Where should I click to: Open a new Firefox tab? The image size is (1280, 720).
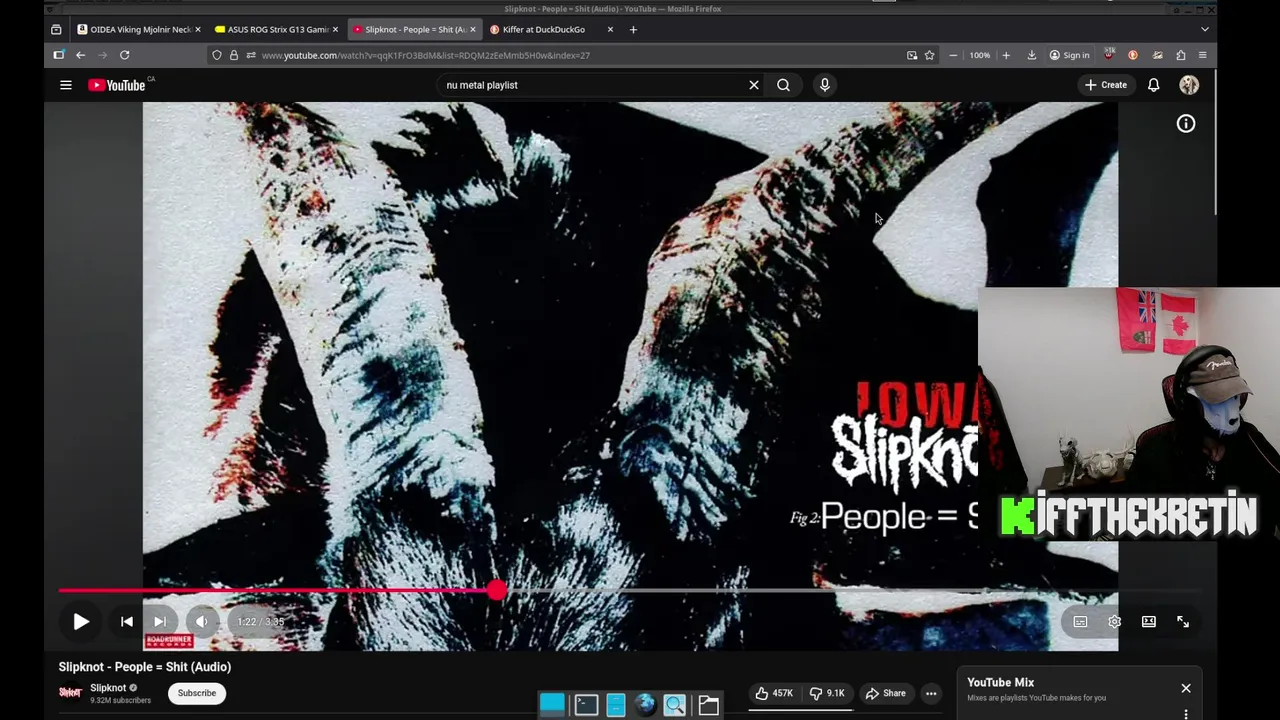(633, 29)
